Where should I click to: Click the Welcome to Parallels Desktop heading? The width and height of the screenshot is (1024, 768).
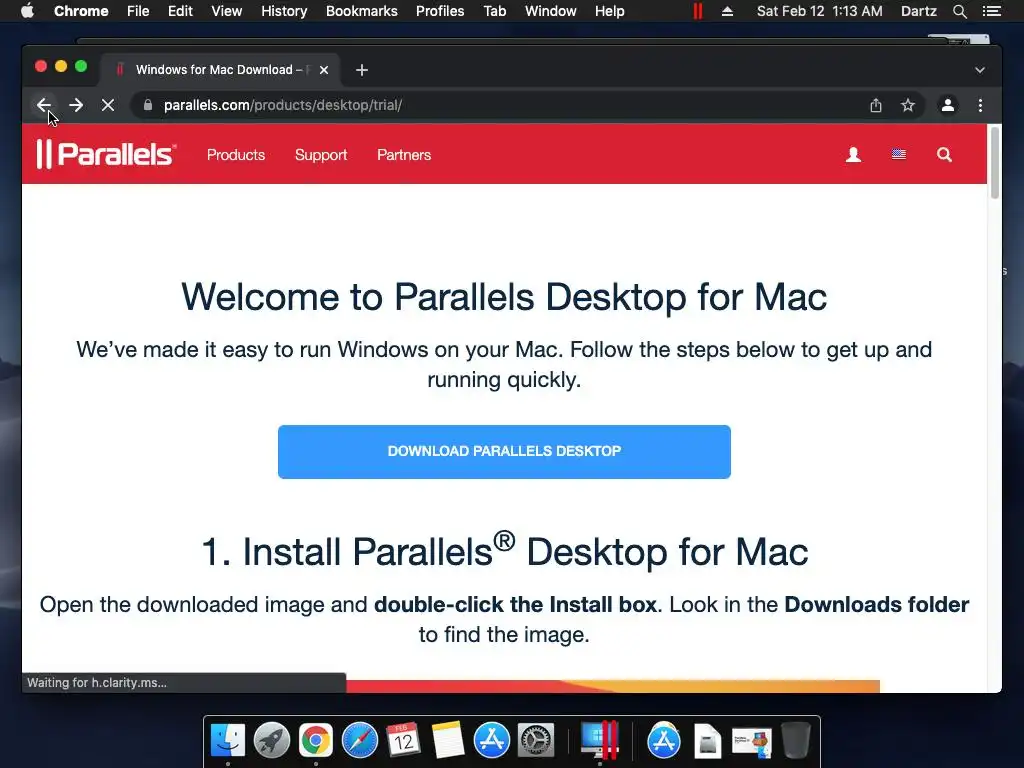(504, 297)
